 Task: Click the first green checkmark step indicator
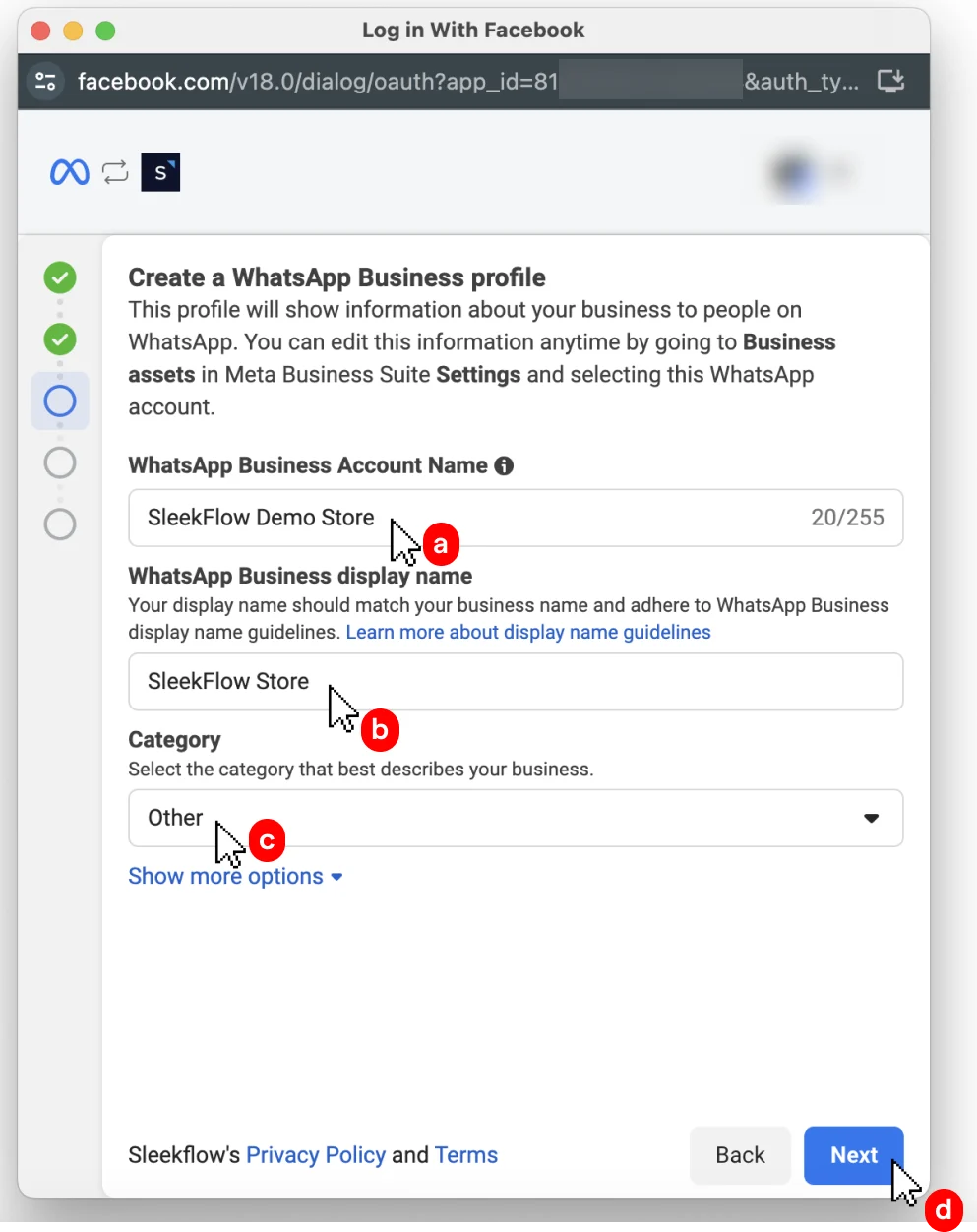pos(60,278)
